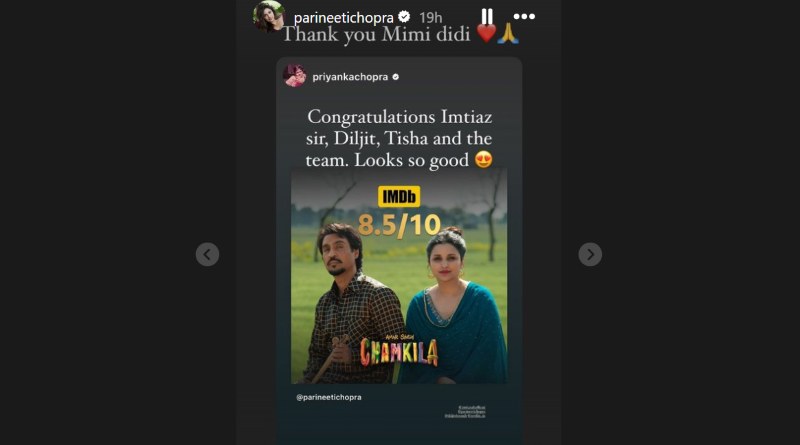Open parineetichopra's profile picture
The image size is (800, 445).
coord(269,16)
